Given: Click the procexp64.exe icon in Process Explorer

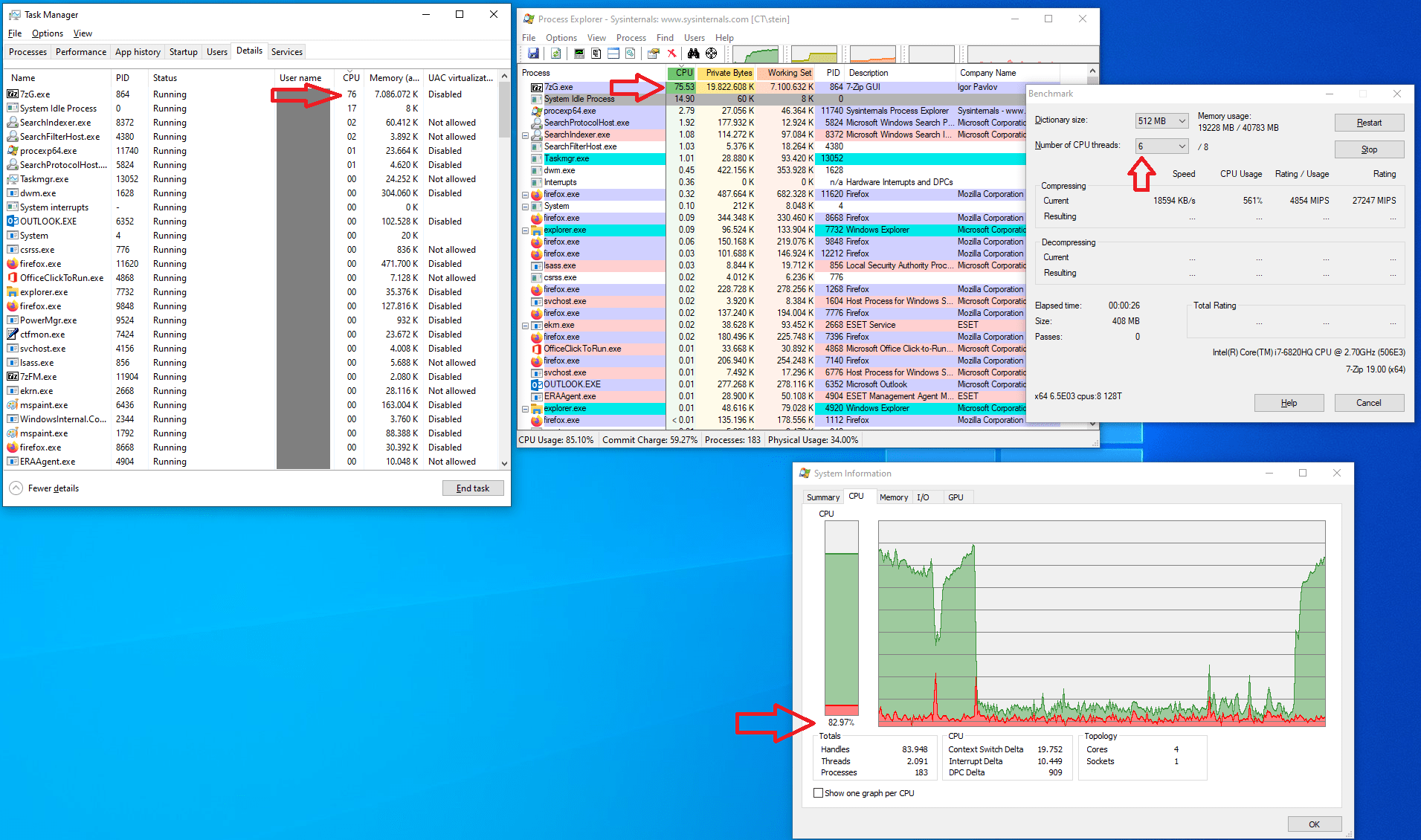Looking at the screenshot, I should point(537,111).
